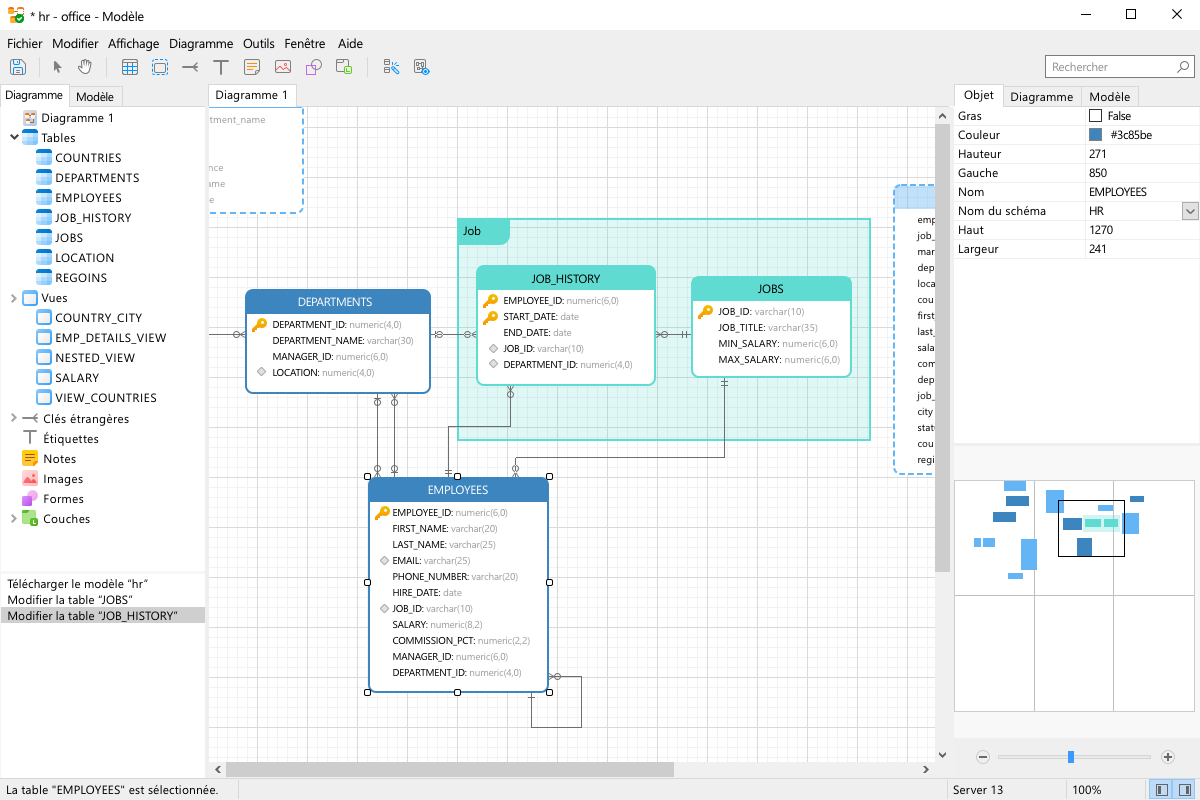Expand the Clés étrangères node
The width and height of the screenshot is (1200, 800).
pyautogui.click(x=13, y=418)
